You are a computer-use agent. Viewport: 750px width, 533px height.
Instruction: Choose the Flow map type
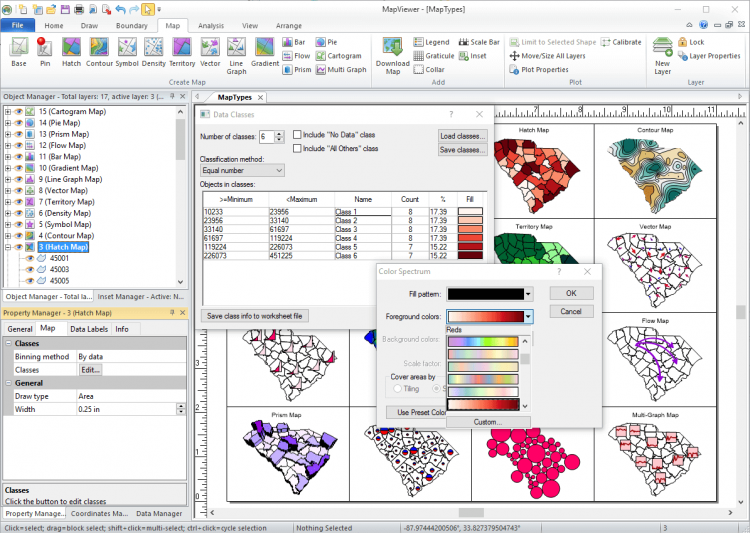(x=296, y=56)
